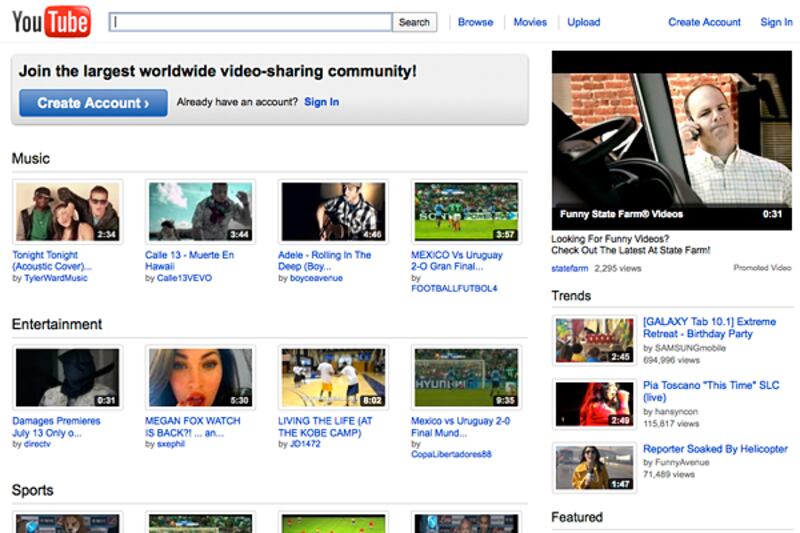The width and height of the screenshot is (800, 533).
Task: Click Mexico vs Uruguay 2-0 Final Mund title
Action: [460, 427]
